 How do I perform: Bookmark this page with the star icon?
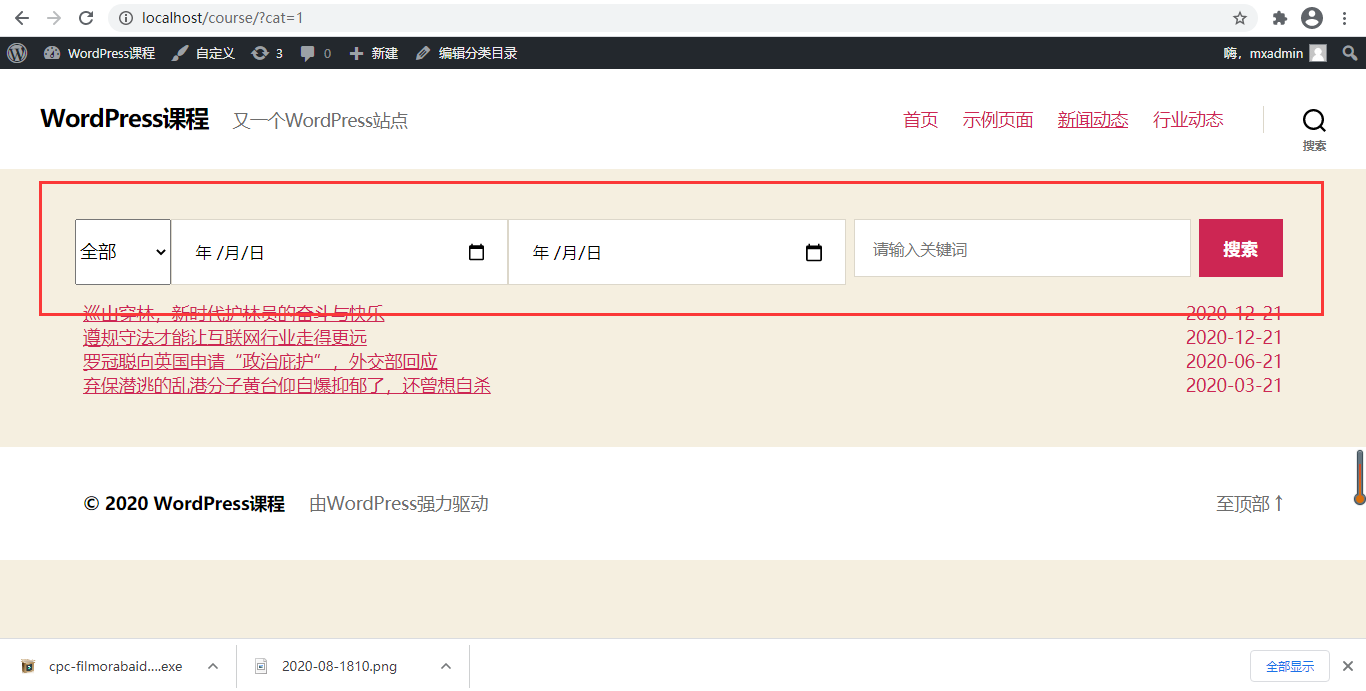1240,18
